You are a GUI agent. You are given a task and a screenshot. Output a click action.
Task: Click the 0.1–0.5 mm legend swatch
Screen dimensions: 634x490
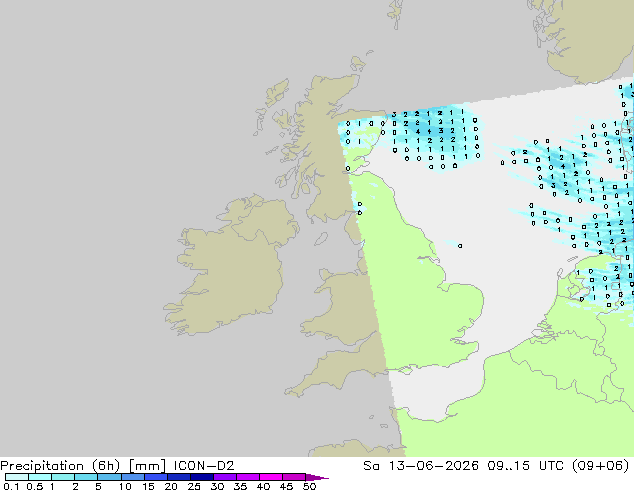[x=17, y=477]
